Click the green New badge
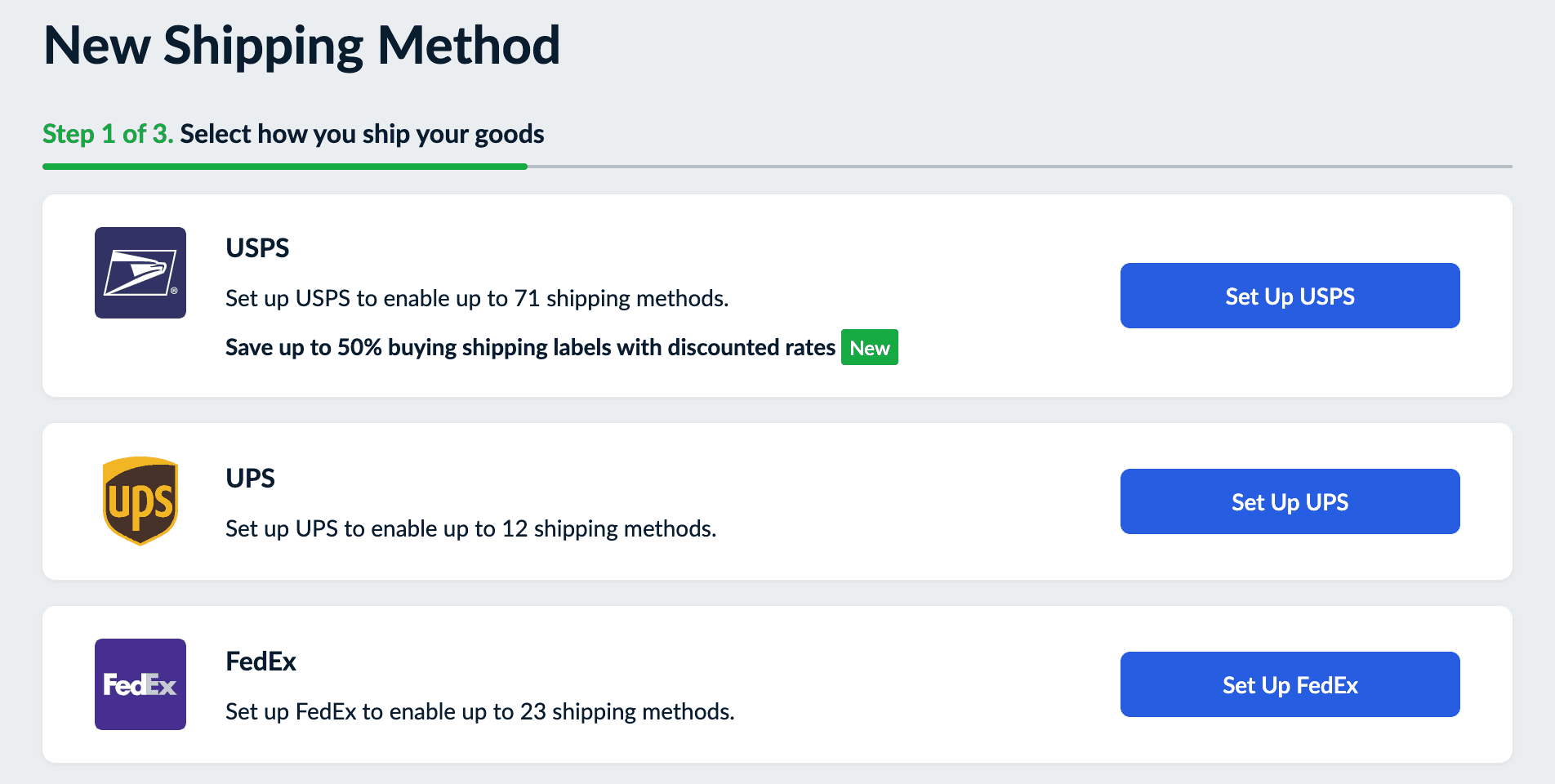This screenshot has width=1555, height=784. pyautogui.click(x=869, y=348)
